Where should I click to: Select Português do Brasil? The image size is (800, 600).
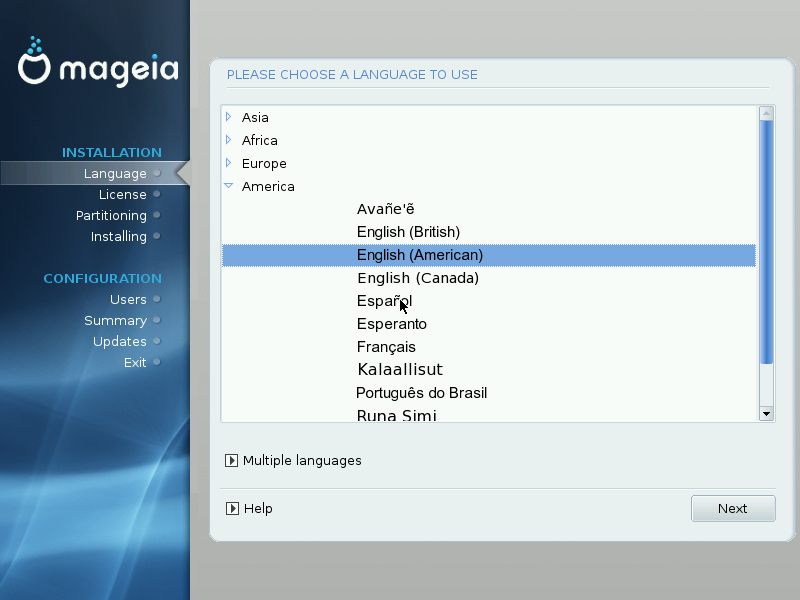[421, 393]
